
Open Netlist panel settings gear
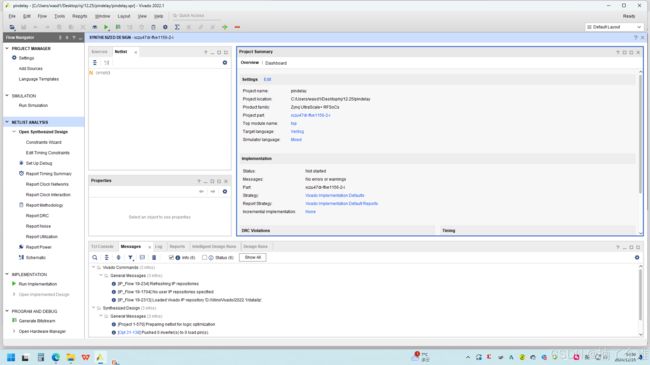click(x=225, y=63)
